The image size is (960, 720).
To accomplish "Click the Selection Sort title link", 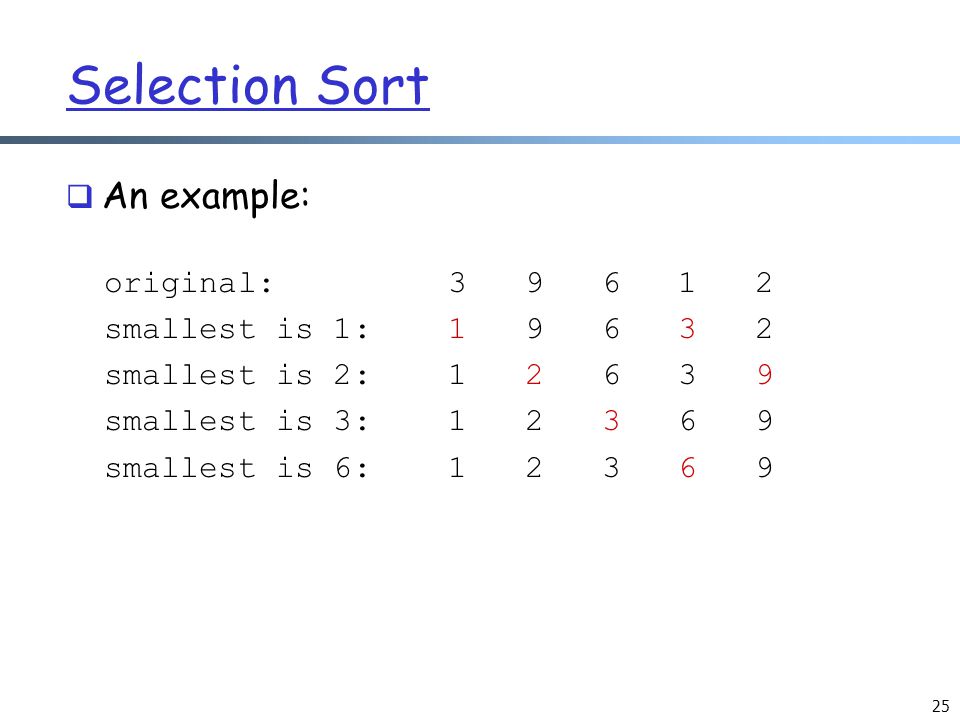I will (248, 86).
